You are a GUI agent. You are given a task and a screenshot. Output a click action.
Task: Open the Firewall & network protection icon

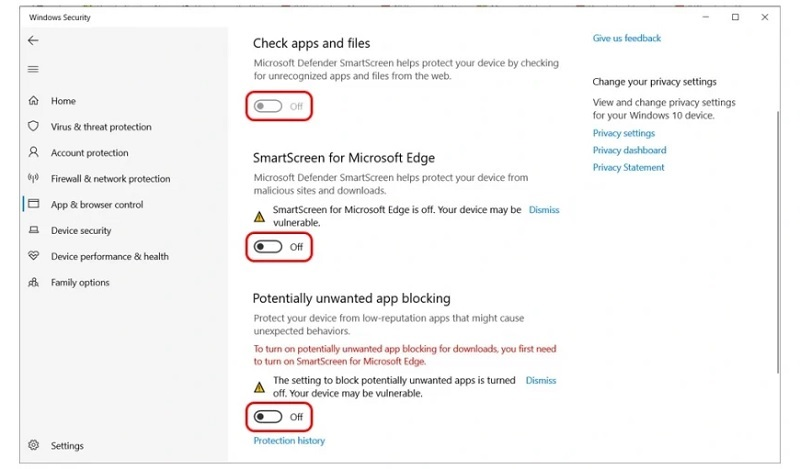(x=33, y=179)
